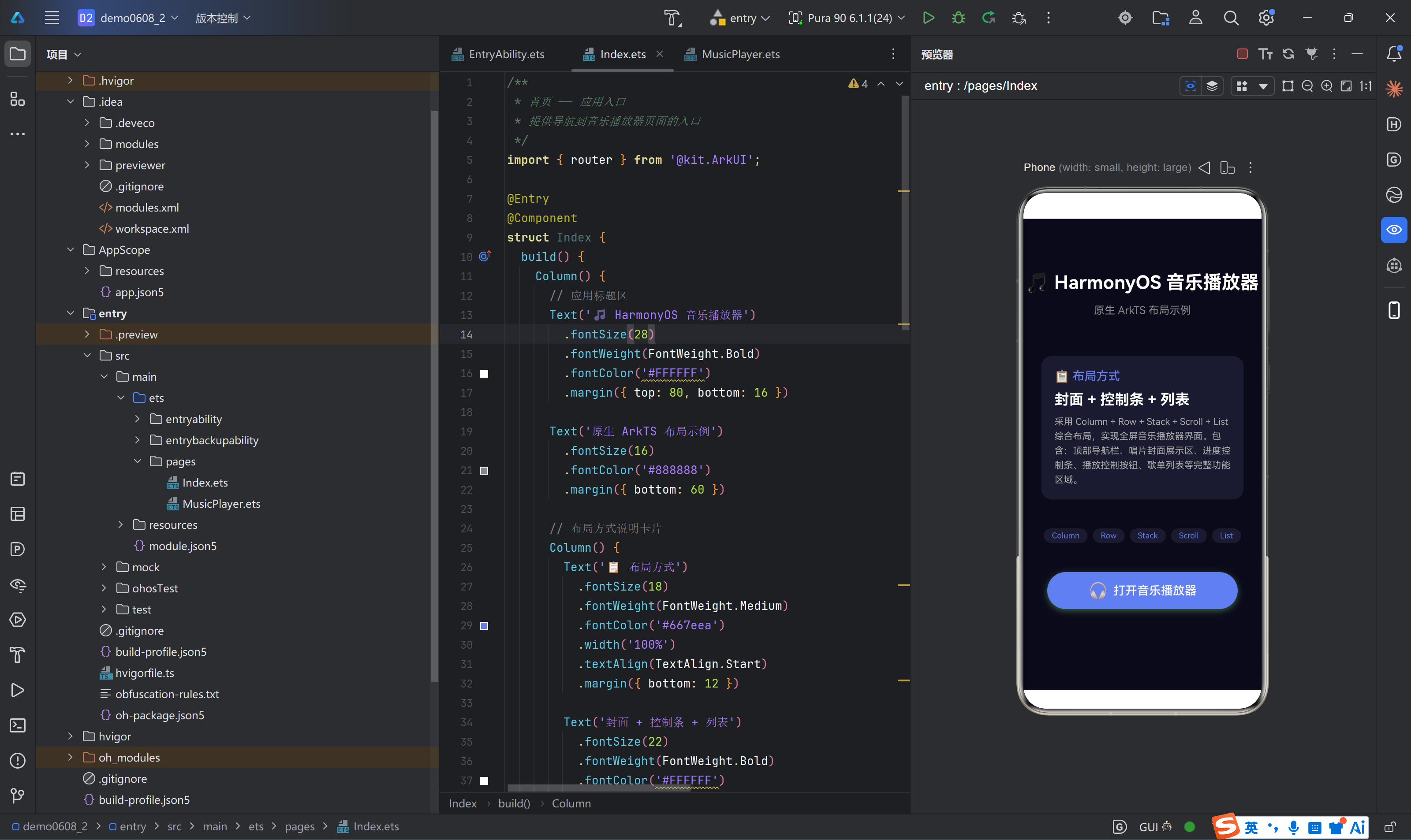Open the Project tool window folder icon
The width and height of the screenshot is (1411, 840).
click(18, 54)
